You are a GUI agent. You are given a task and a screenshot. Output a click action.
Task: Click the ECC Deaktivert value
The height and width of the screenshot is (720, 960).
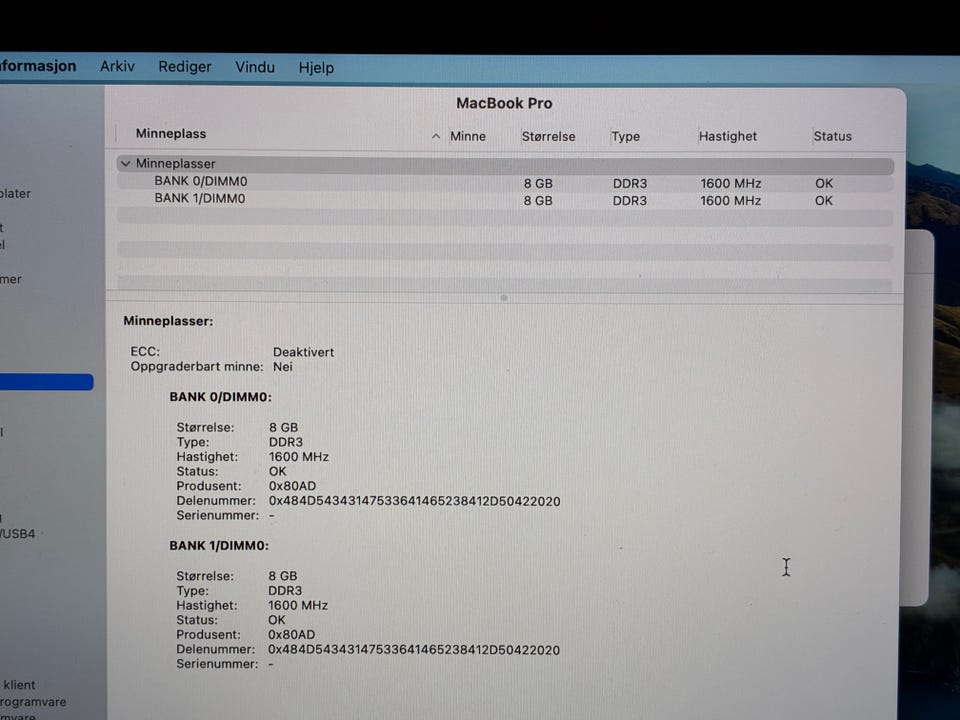point(303,352)
